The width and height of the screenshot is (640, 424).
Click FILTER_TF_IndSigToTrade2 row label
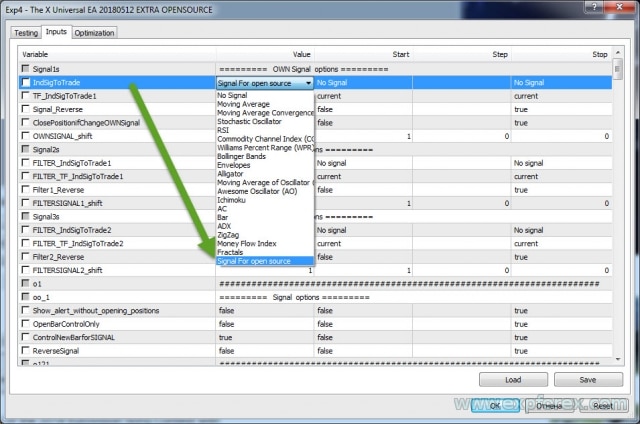(78, 244)
